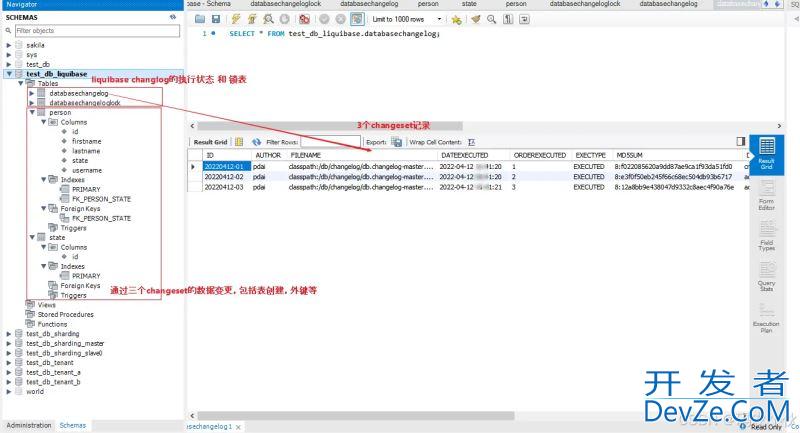Sort results by the ORDEREXECUTED column header
This screenshot has height=433, width=800.
coord(540,155)
